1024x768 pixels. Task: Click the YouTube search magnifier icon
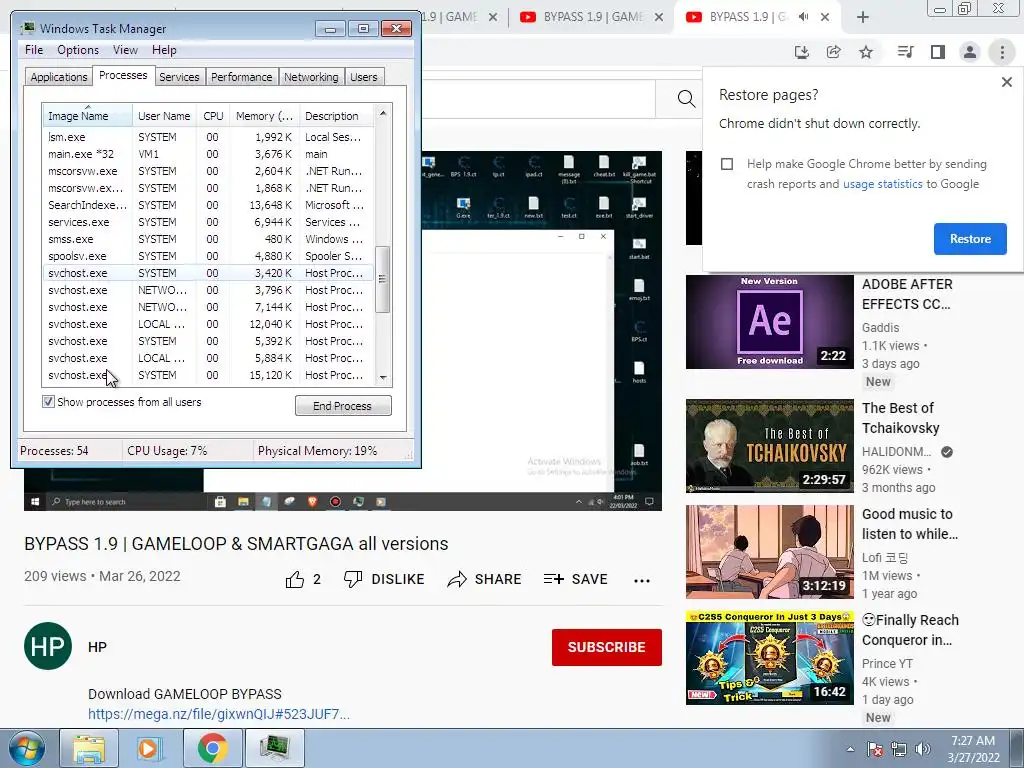point(686,99)
